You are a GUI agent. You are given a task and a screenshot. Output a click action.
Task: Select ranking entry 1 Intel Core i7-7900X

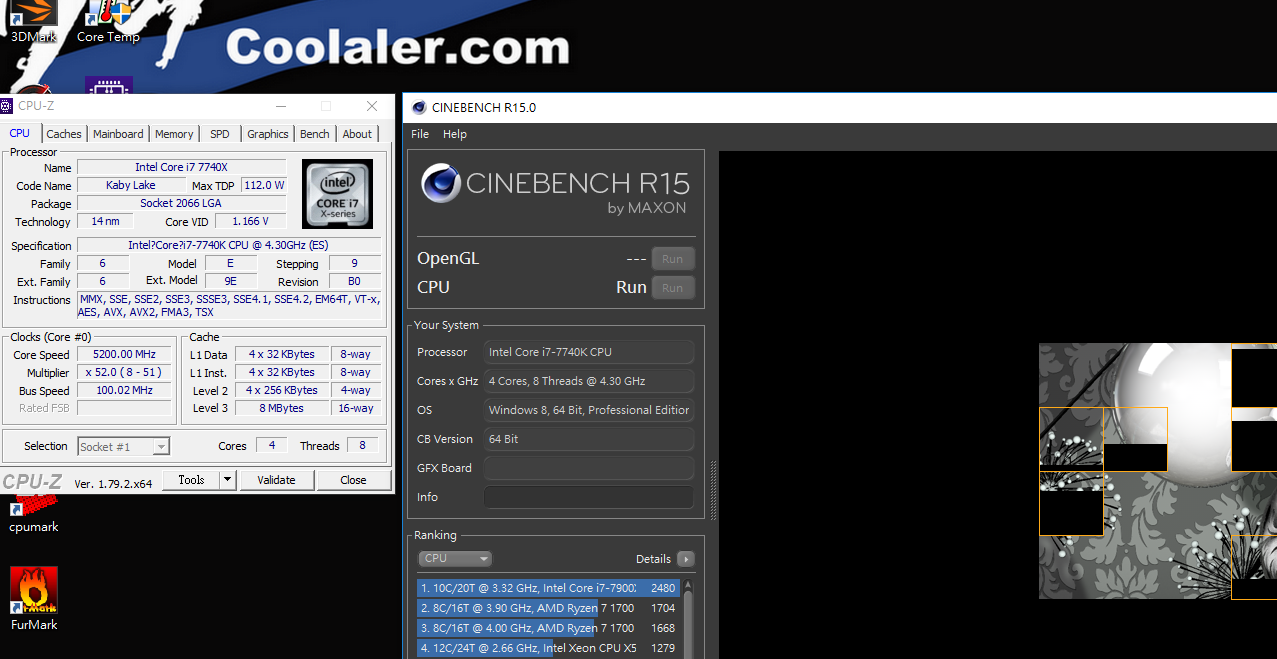point(548,588)
